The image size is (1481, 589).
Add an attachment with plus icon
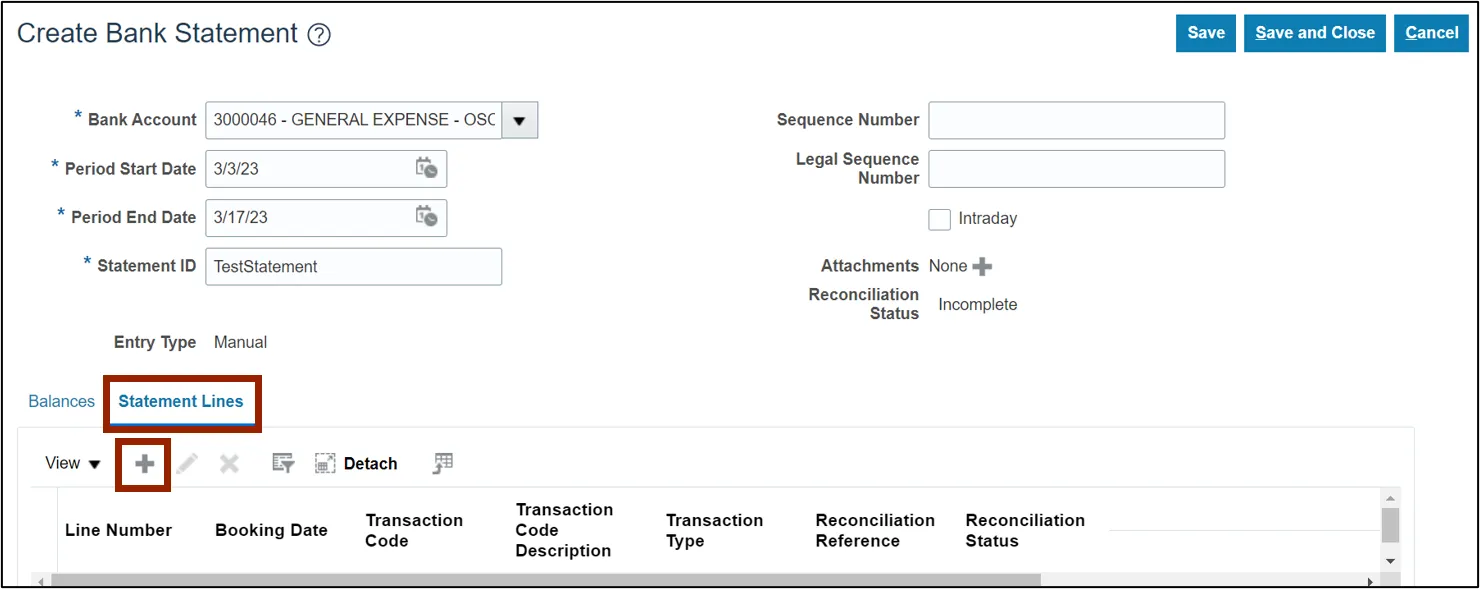point(983,267)
